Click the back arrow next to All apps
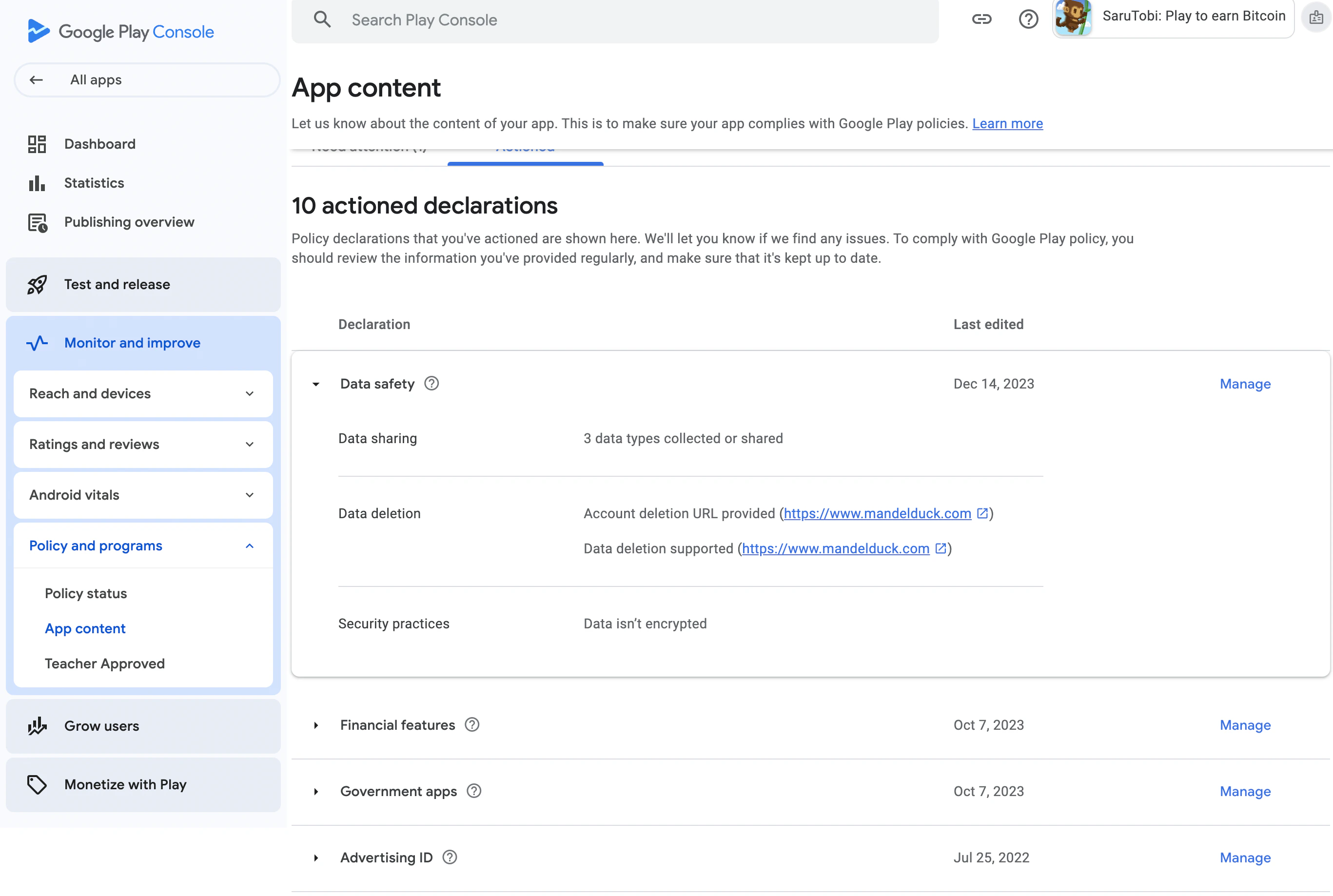 [x=36, y=80]
